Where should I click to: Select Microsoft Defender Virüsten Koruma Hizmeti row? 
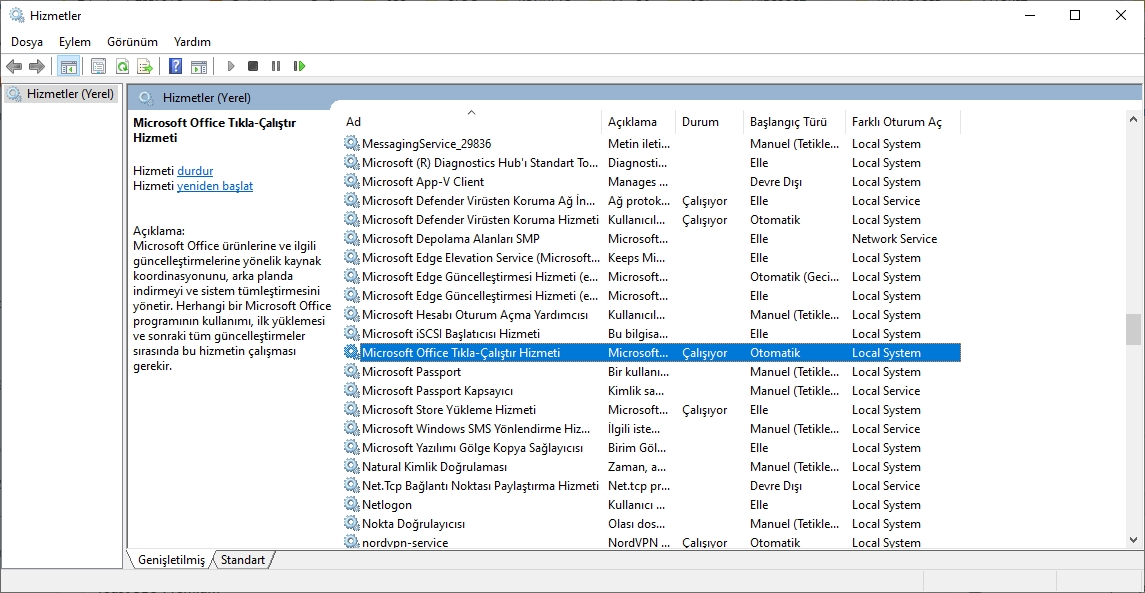point(651,220)
